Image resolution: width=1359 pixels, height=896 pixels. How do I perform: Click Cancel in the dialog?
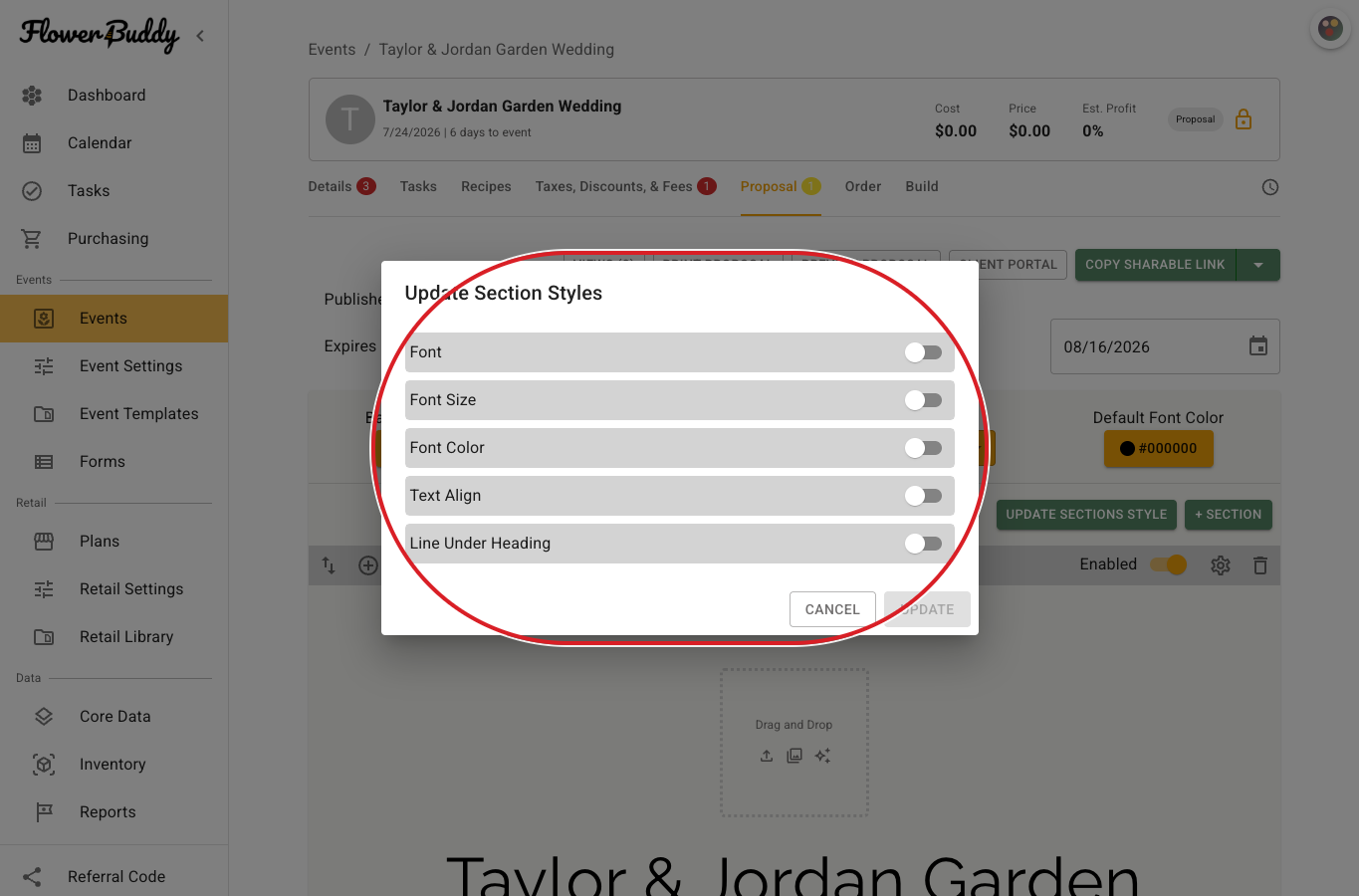point(832,609)
